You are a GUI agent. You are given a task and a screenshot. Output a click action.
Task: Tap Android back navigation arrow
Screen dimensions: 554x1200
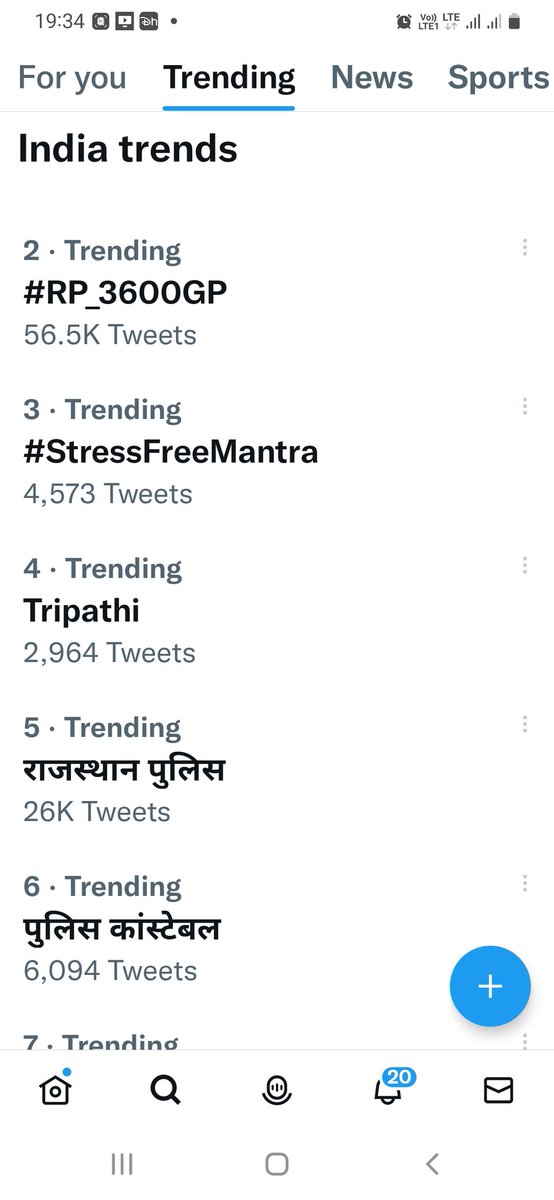432,1163
